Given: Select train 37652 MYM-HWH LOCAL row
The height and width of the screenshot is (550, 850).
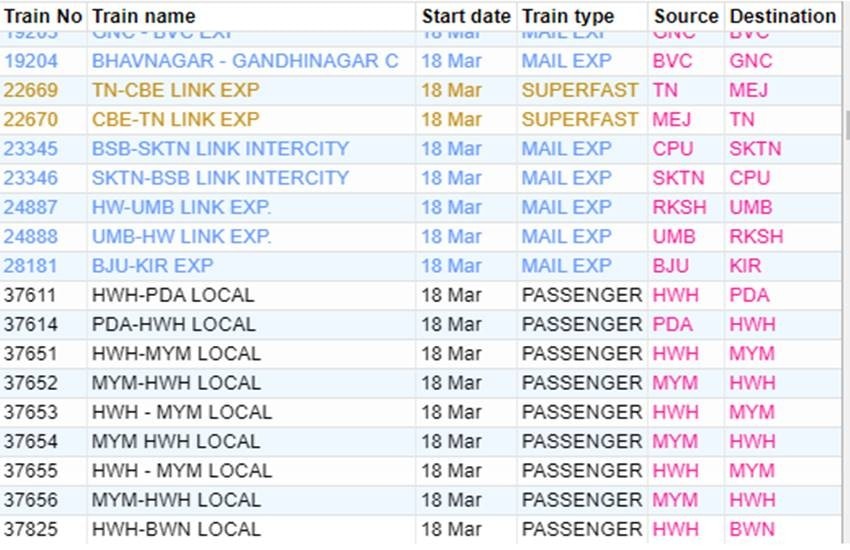Looking at the screenshot, I should point(421,383).
